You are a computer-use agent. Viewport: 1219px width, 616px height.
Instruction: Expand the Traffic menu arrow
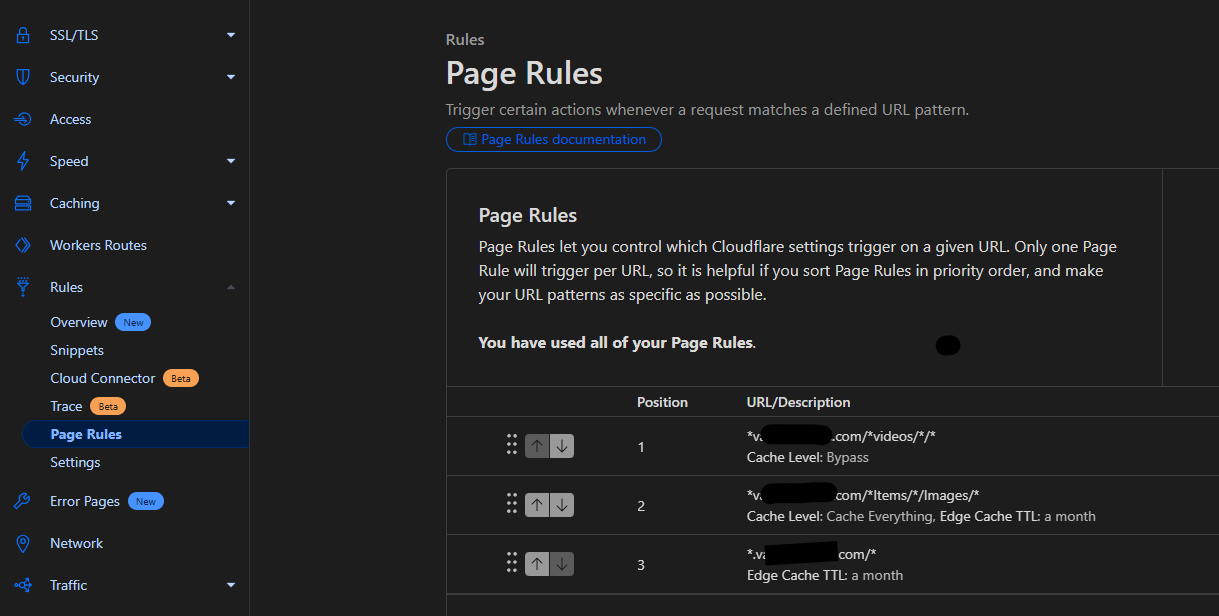pyautogui.click(x=231, y=585)
